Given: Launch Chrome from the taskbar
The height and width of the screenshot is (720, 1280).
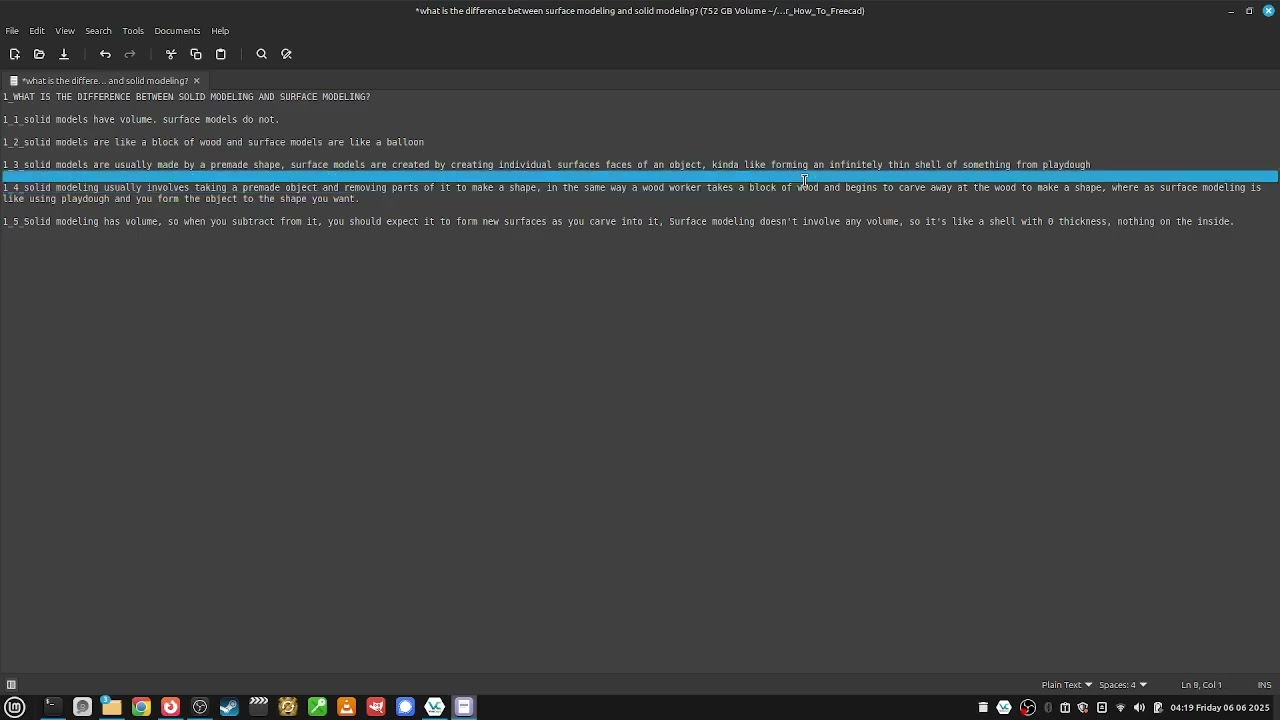Looking at the screenshot, I should (141, 707).
